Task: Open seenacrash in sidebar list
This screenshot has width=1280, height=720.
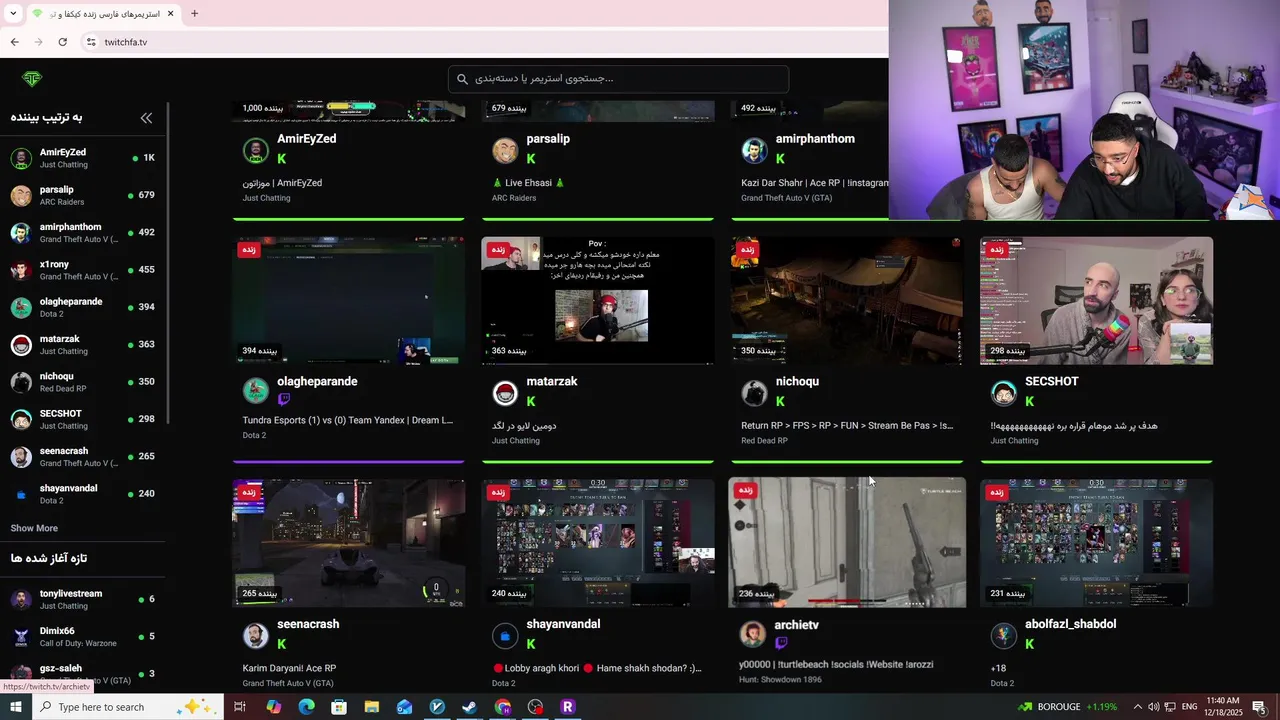Action: (82, 456)
